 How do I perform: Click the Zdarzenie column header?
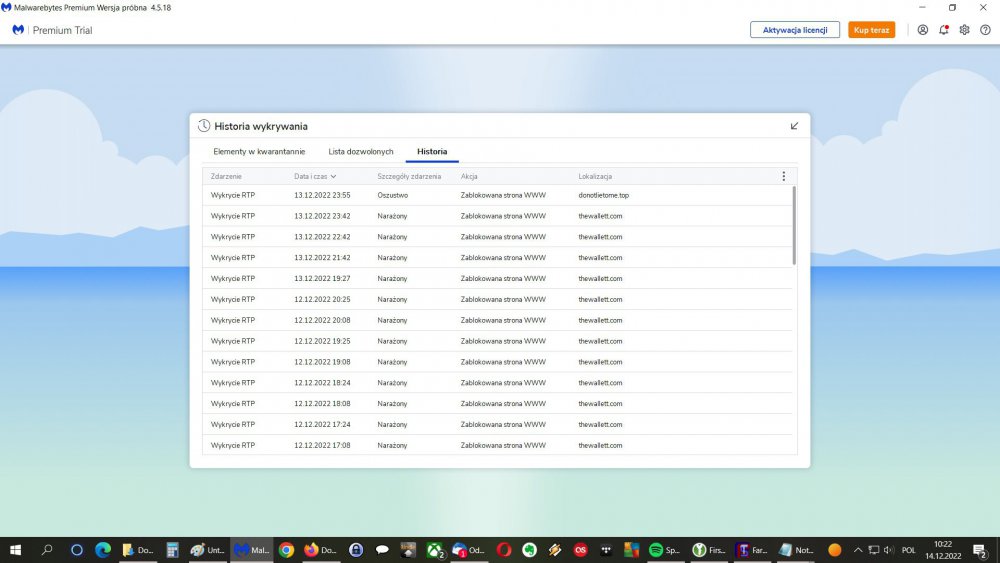(x=226, y=176)
